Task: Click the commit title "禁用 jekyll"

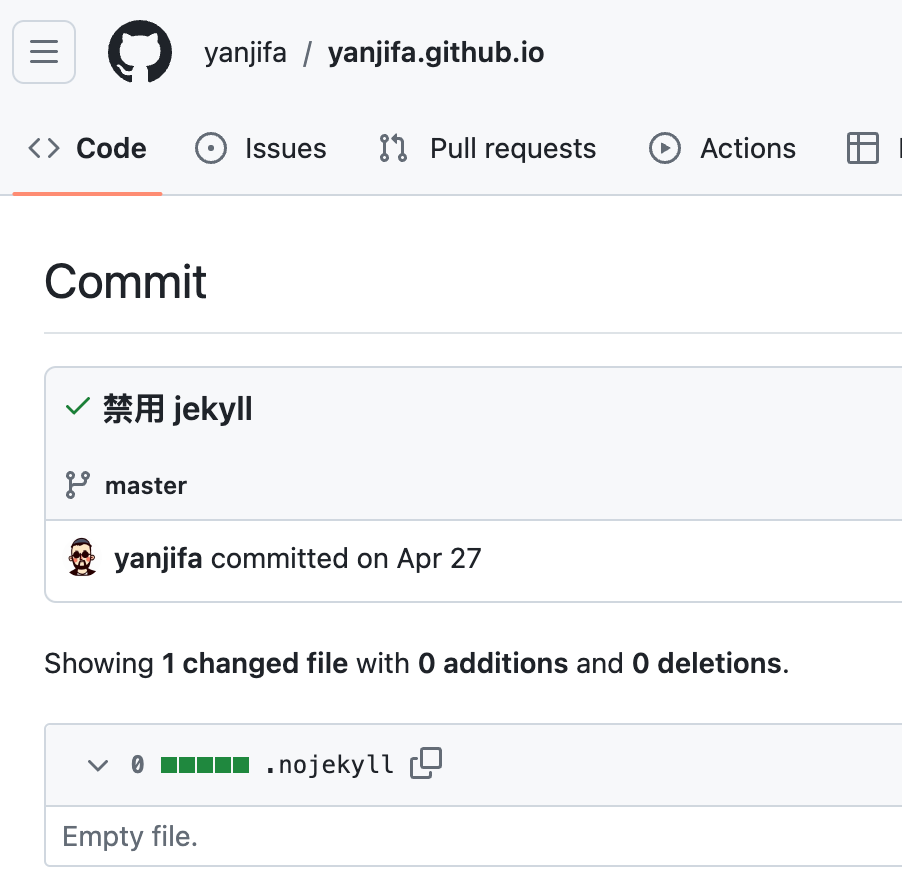Action: click(x=178, y=409)
